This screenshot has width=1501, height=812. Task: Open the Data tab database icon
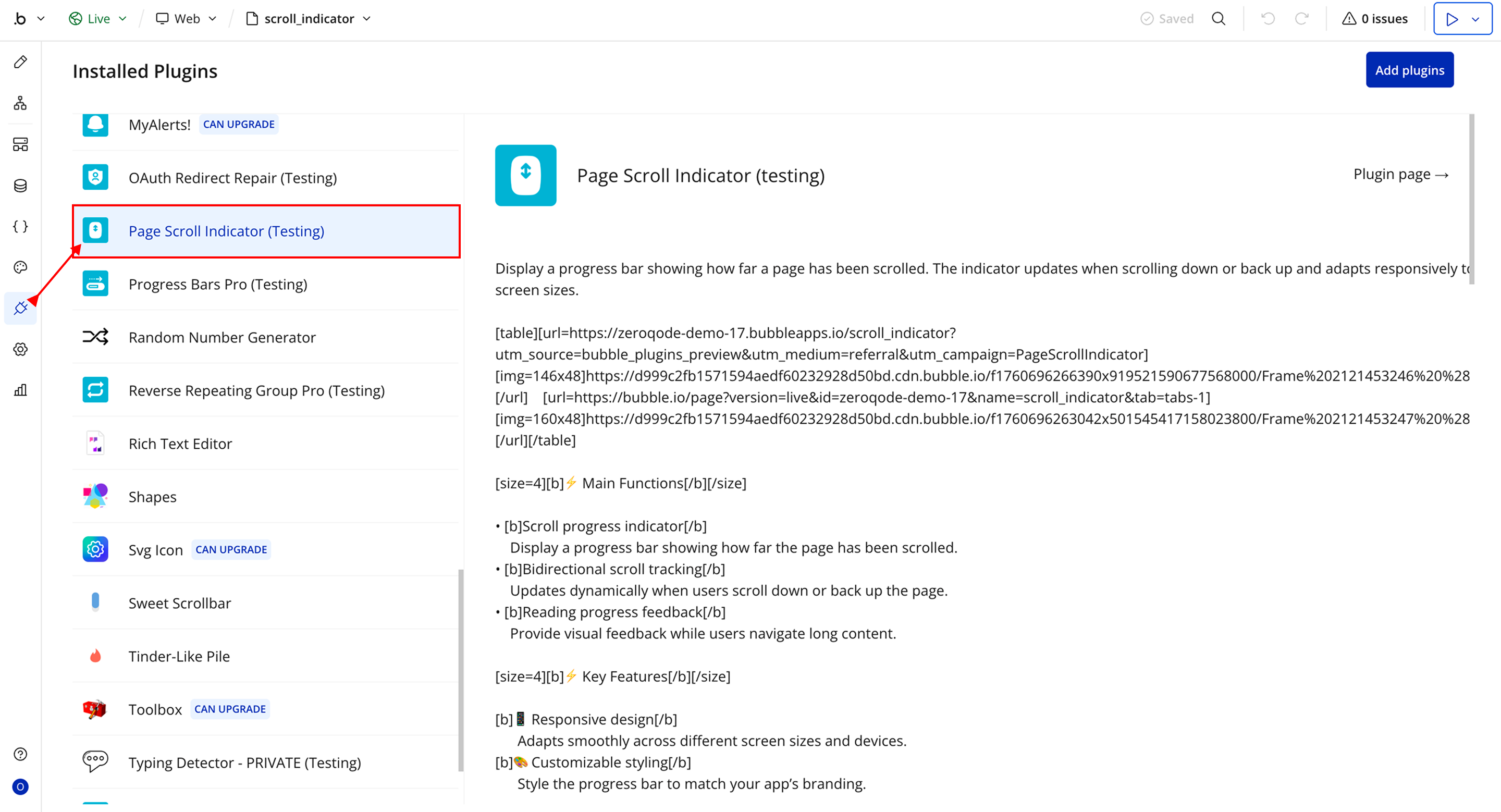(x=20, y=185)
